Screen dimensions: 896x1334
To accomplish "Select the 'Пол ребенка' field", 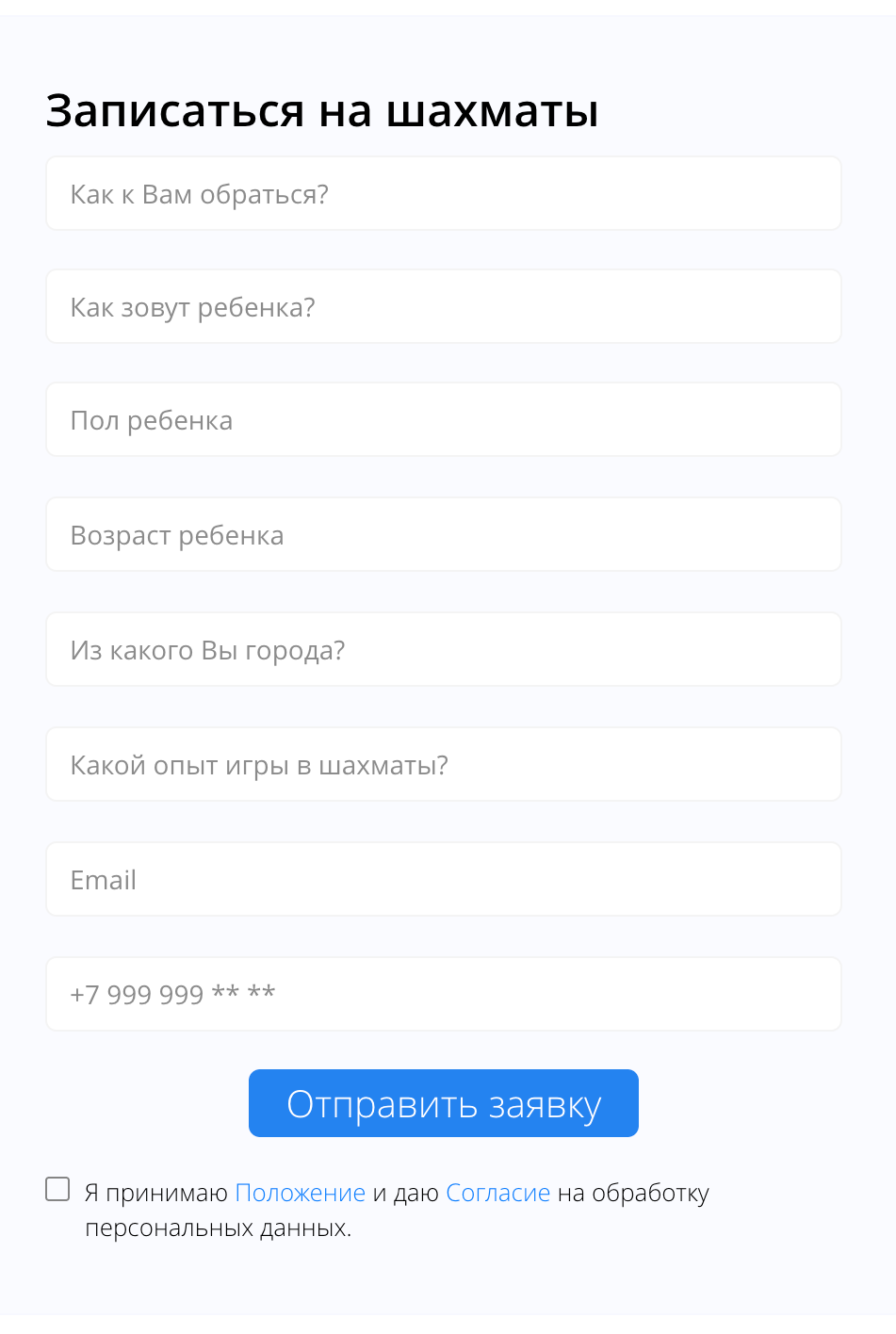I will tap(443, 420).
